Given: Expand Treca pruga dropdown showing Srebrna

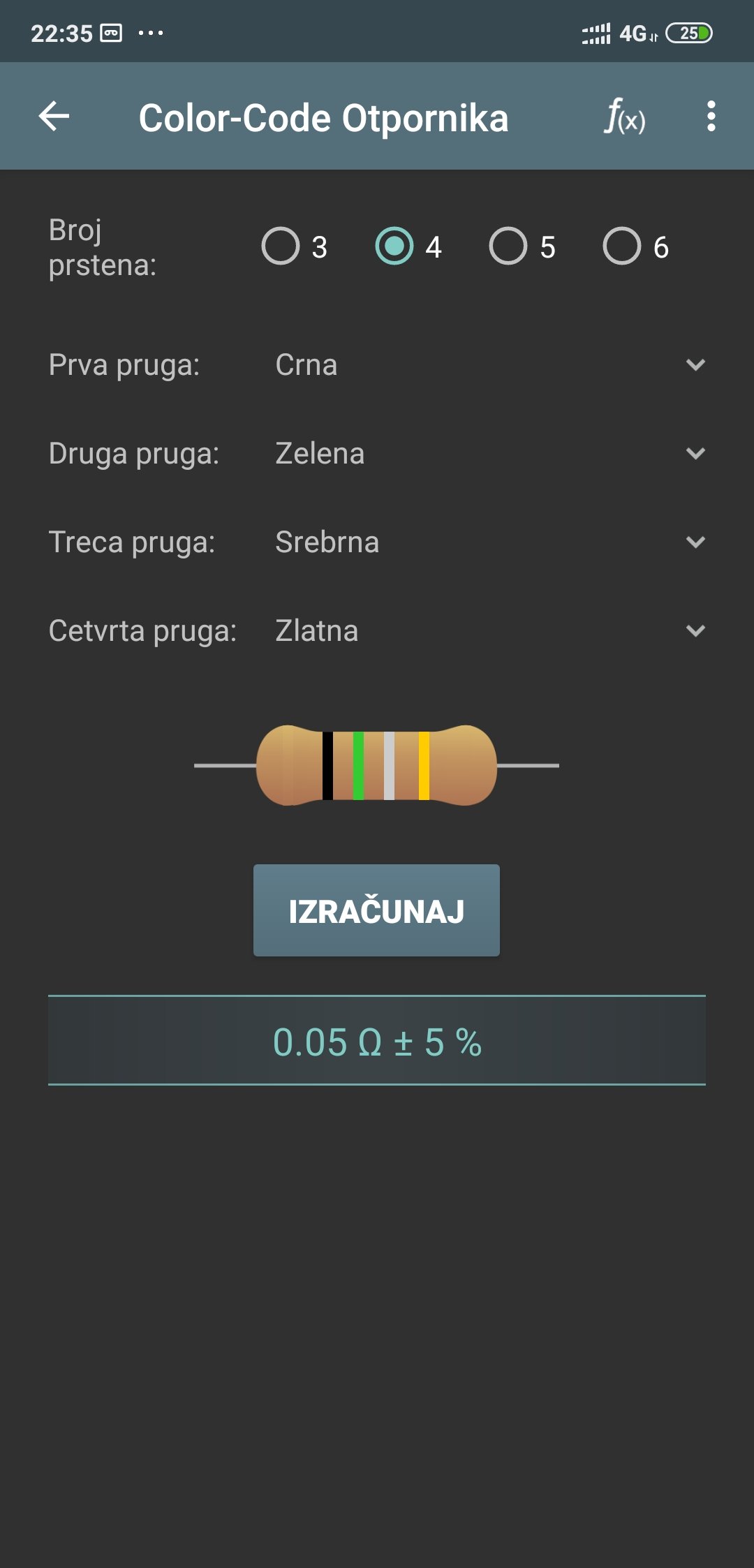Looking at the screenshot, I should pos(489,542).
